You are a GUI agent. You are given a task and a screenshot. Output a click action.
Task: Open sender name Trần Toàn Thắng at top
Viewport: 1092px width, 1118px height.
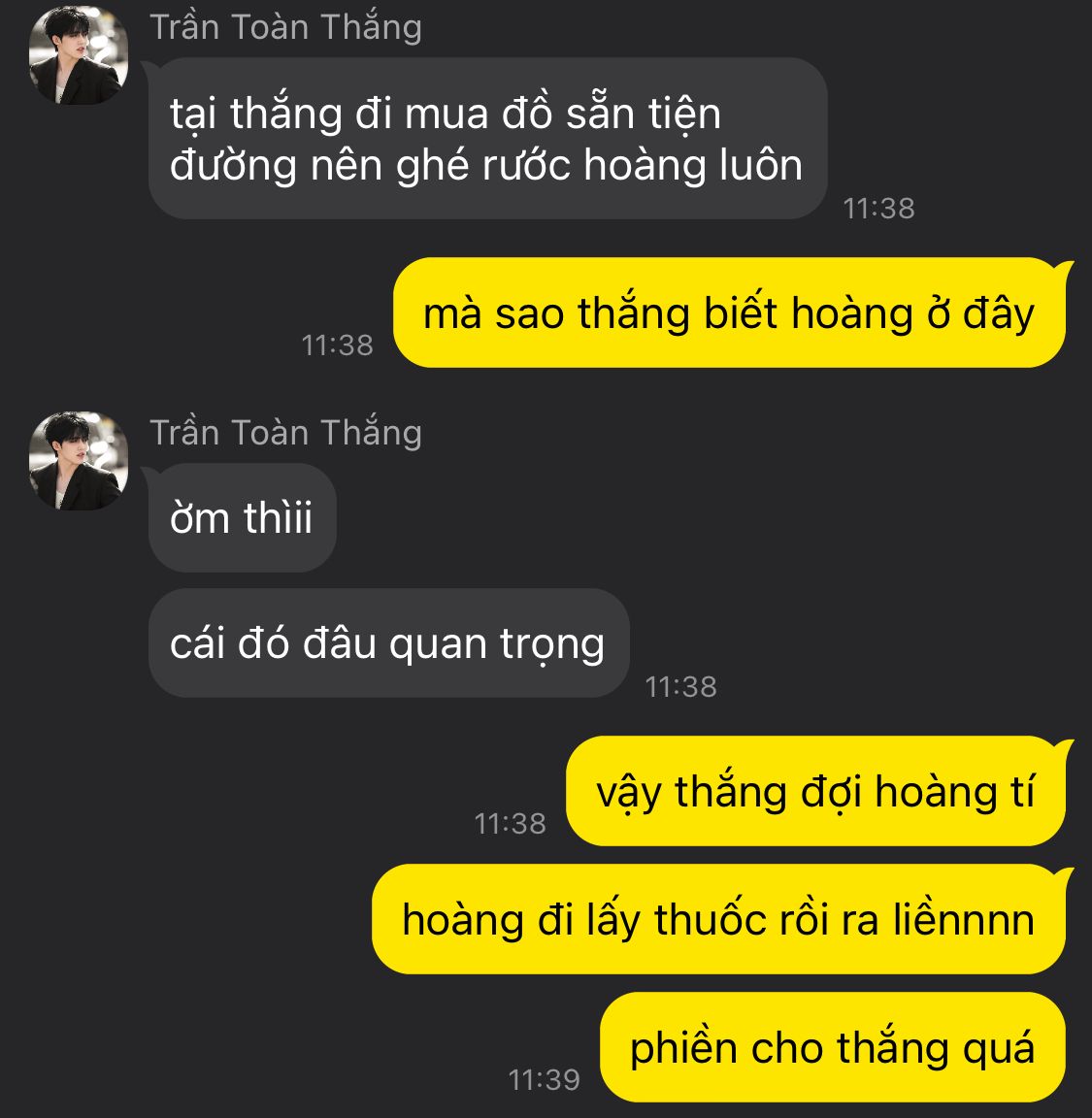click(285, 28)
